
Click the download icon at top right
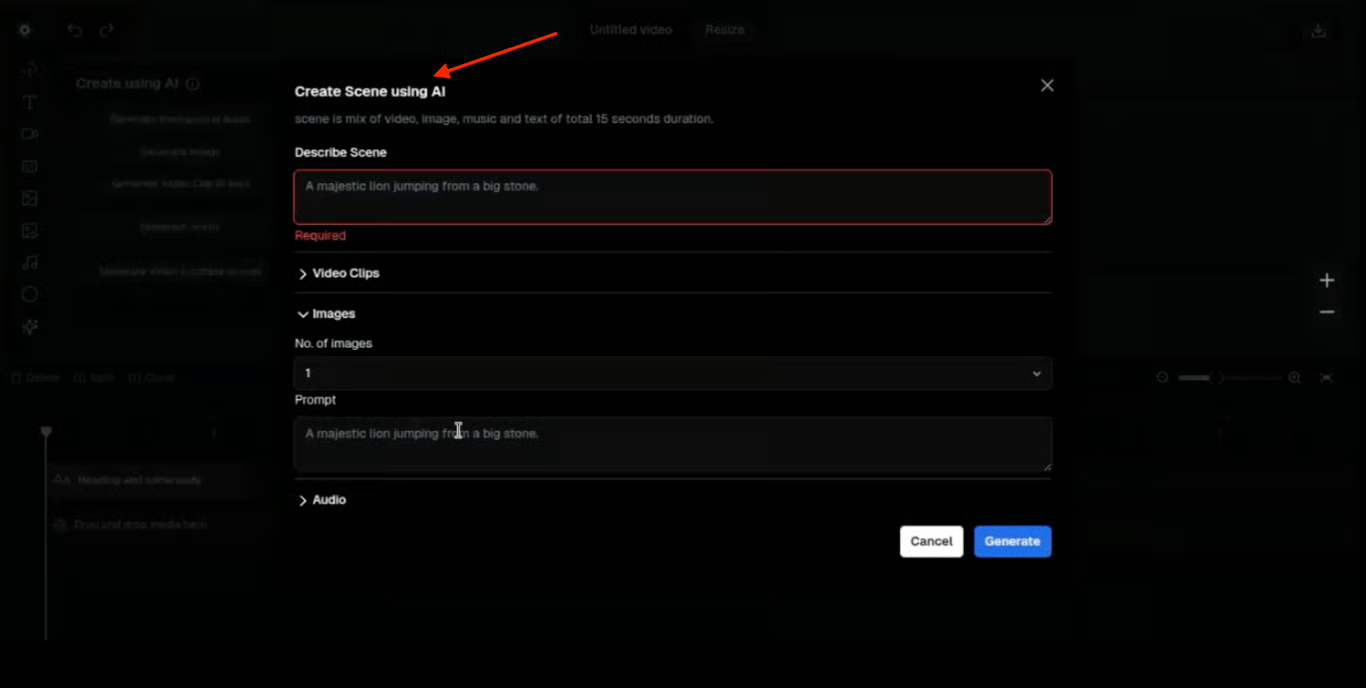pyautogui.click(x=1319, y=30)
